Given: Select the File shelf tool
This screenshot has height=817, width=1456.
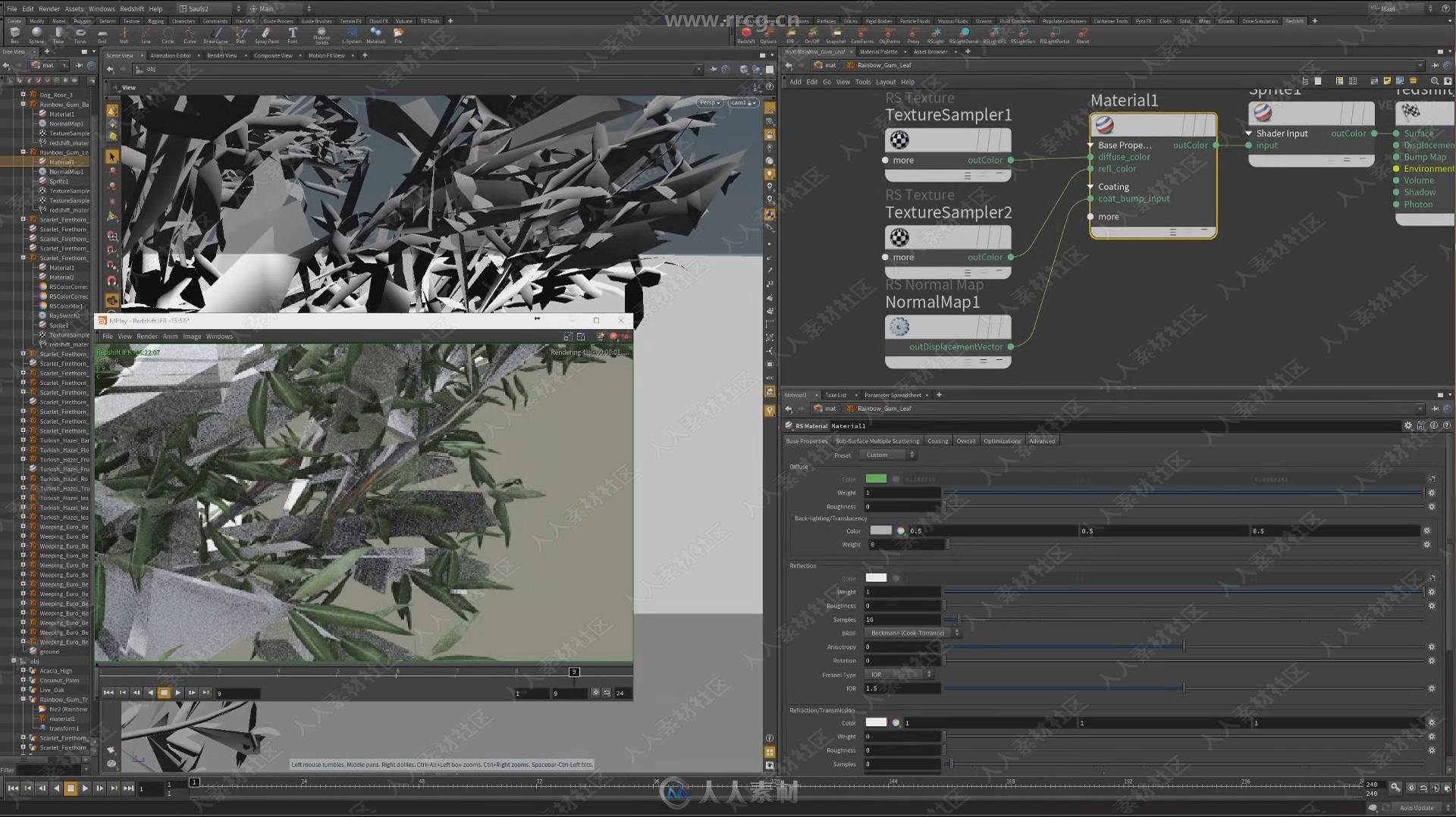Looking at the screenshot, I should (x=398, y=35).
